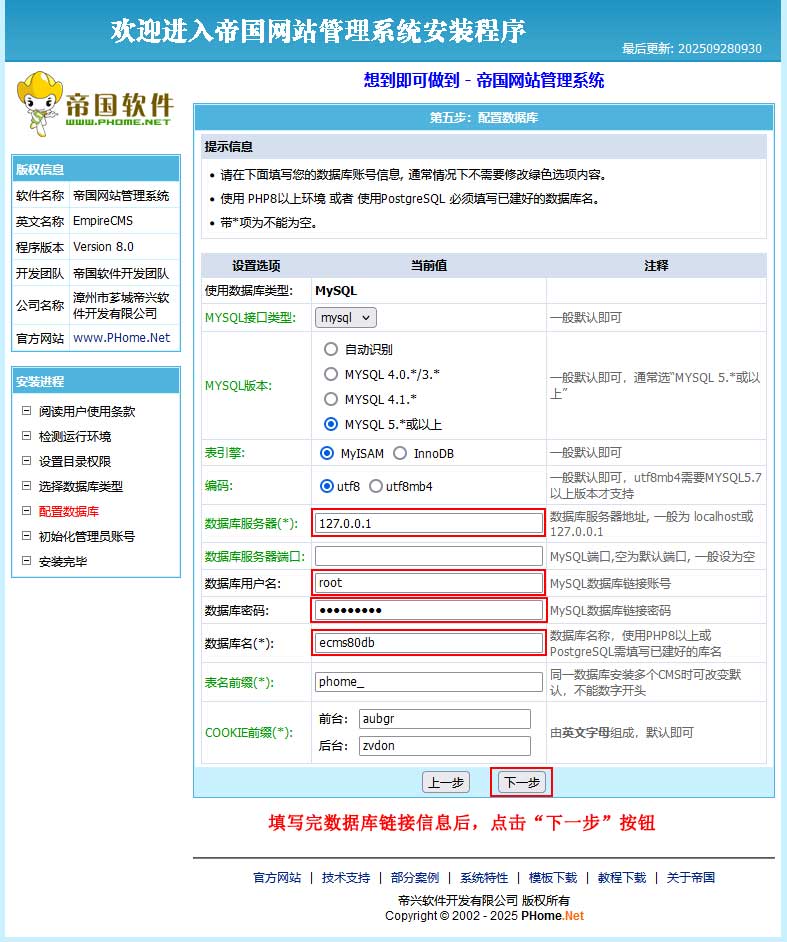Open the www.PHome.Net official website link
The width and height of the screenshot is (787, 942).
coord(121,338)
